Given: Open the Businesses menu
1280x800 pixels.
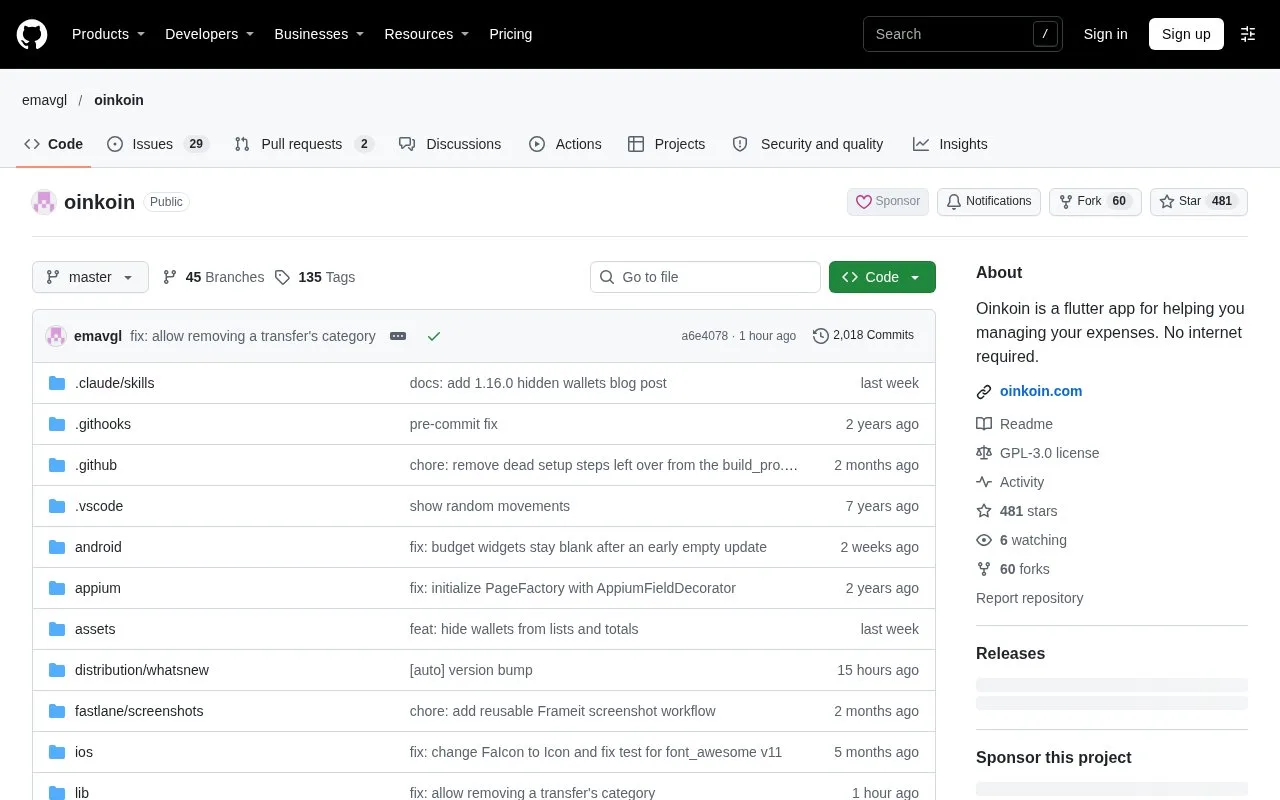Looking at the screenshot, I should [319, 34].
